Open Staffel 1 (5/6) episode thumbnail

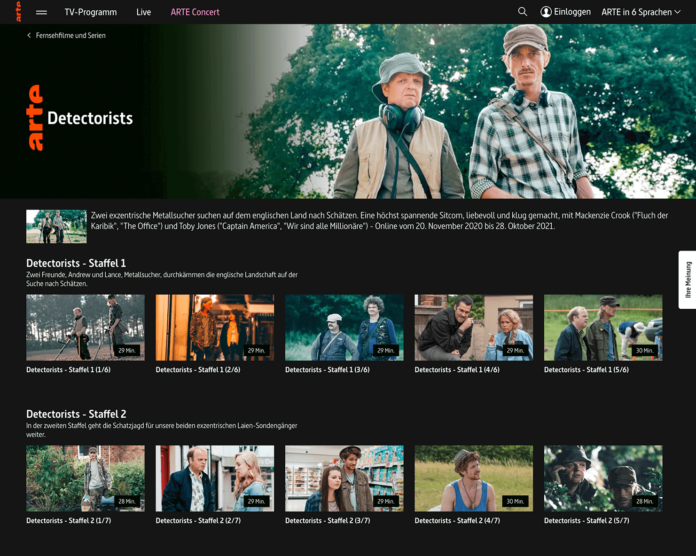pyautogui.click(x=603, y=327)
